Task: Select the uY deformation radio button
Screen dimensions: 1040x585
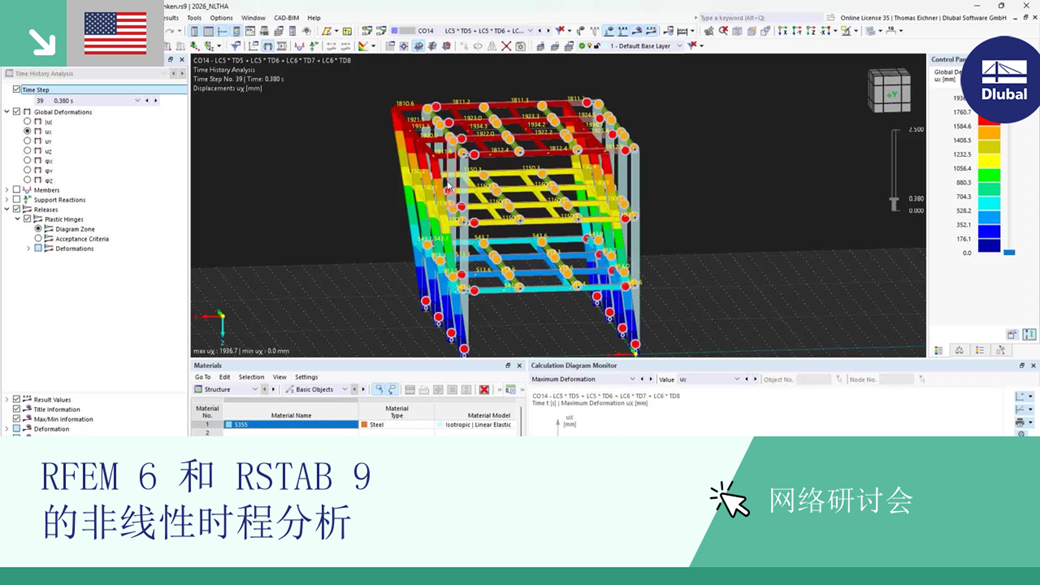Action: tap(27, 141)
